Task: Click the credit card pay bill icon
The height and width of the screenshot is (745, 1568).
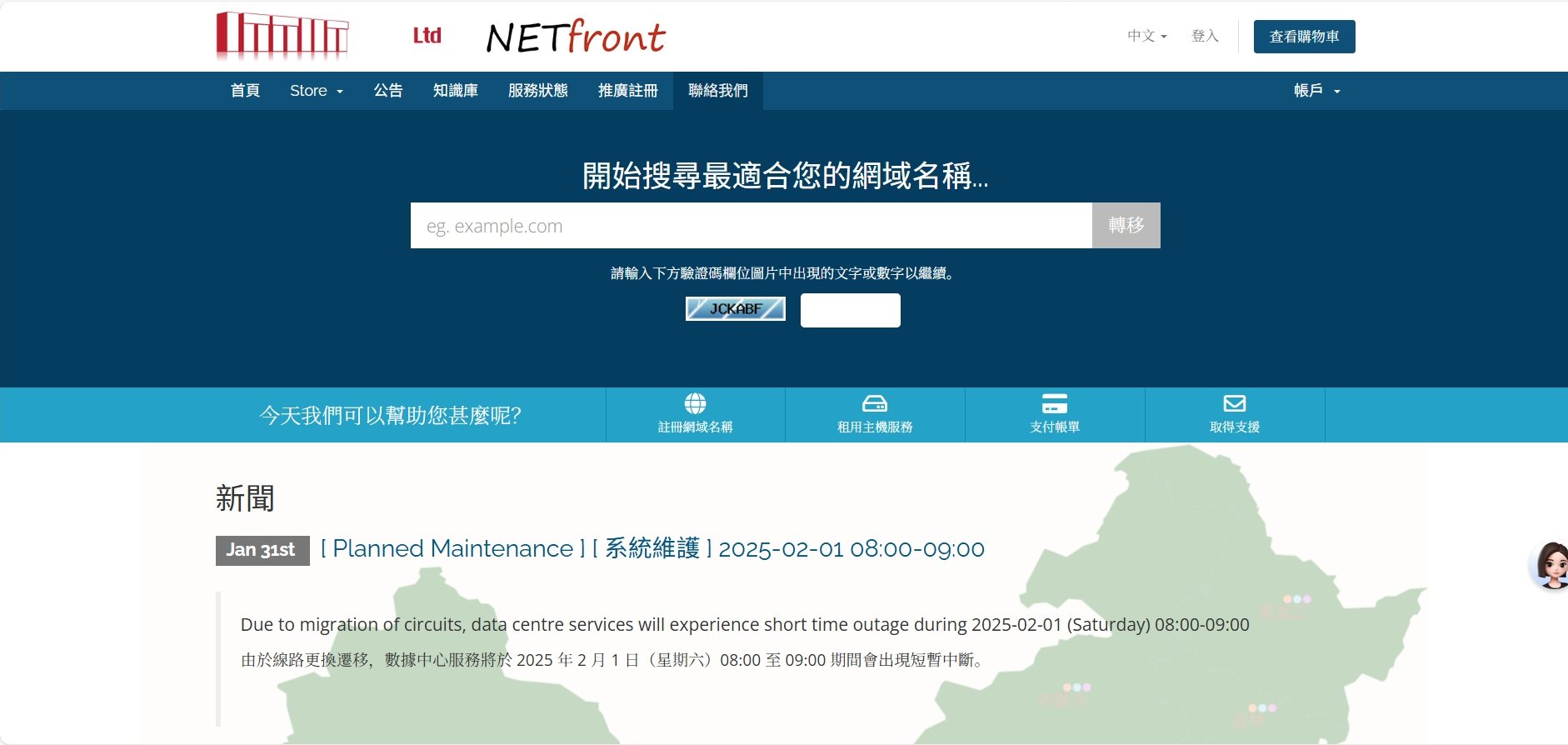Action: point(1055,404)
